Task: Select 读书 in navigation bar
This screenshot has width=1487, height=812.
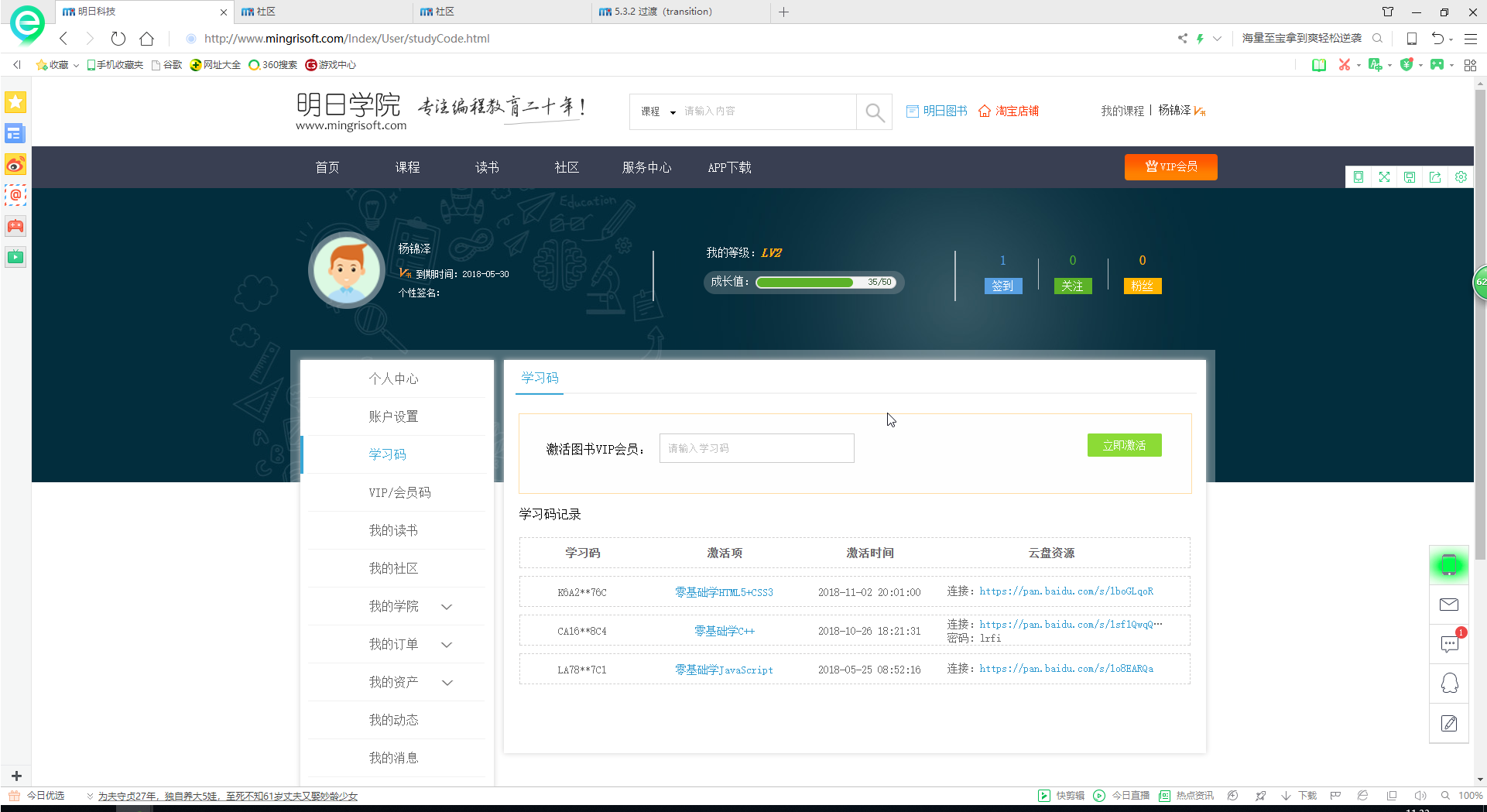Action: tap(487, 167)
